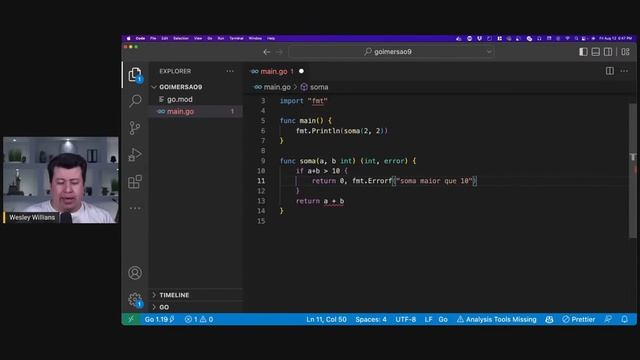The width and height of the screenshot is (640, 360).
Task: Open the Explorer view in activity bar
Action: (x=135, y=75)
